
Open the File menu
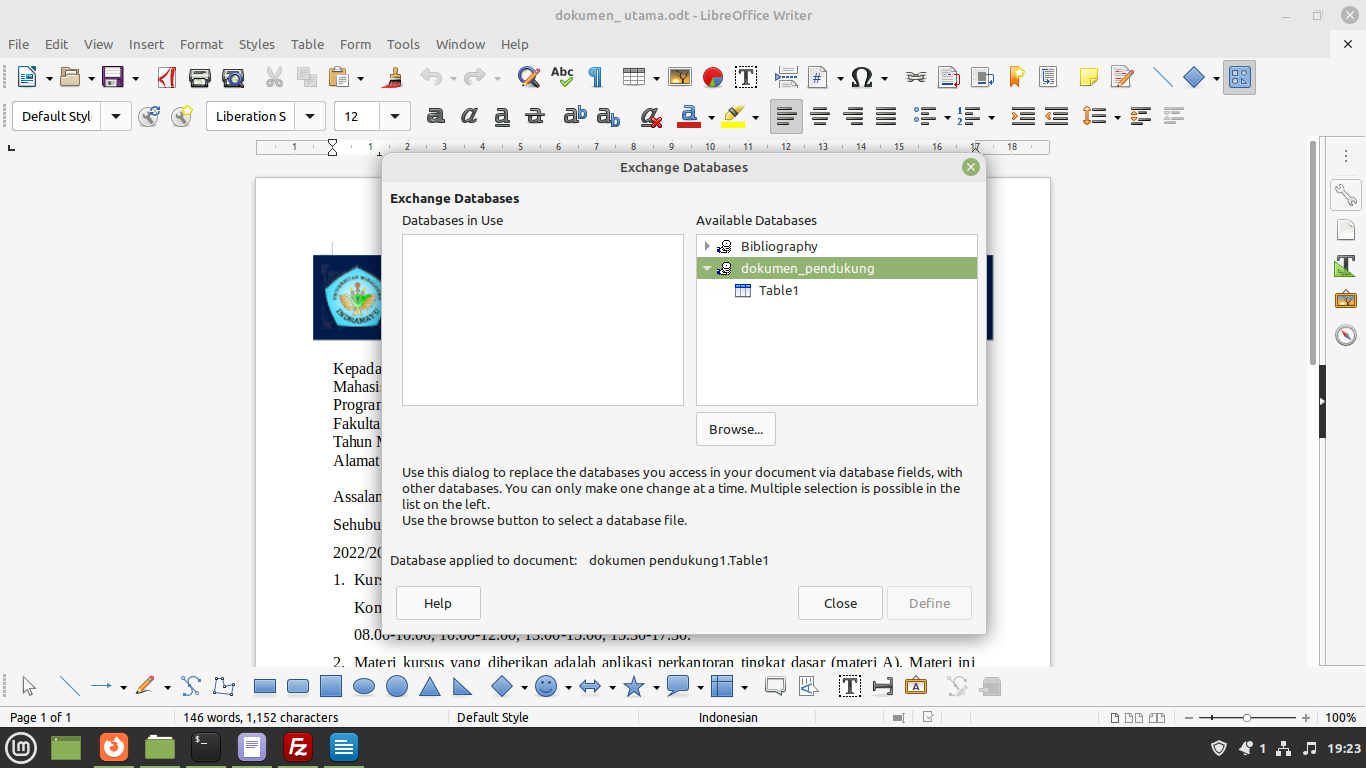pyautogui.click(x=18, y=44)
